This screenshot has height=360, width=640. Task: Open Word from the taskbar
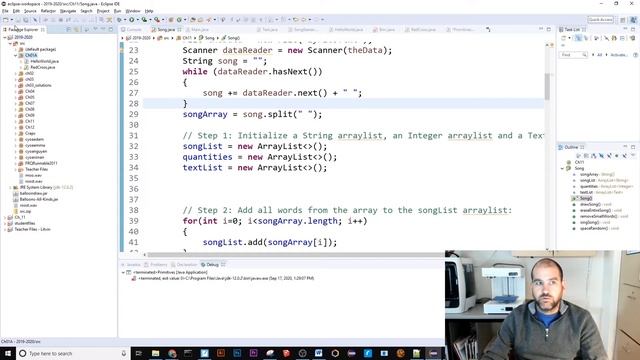point(319,353)
